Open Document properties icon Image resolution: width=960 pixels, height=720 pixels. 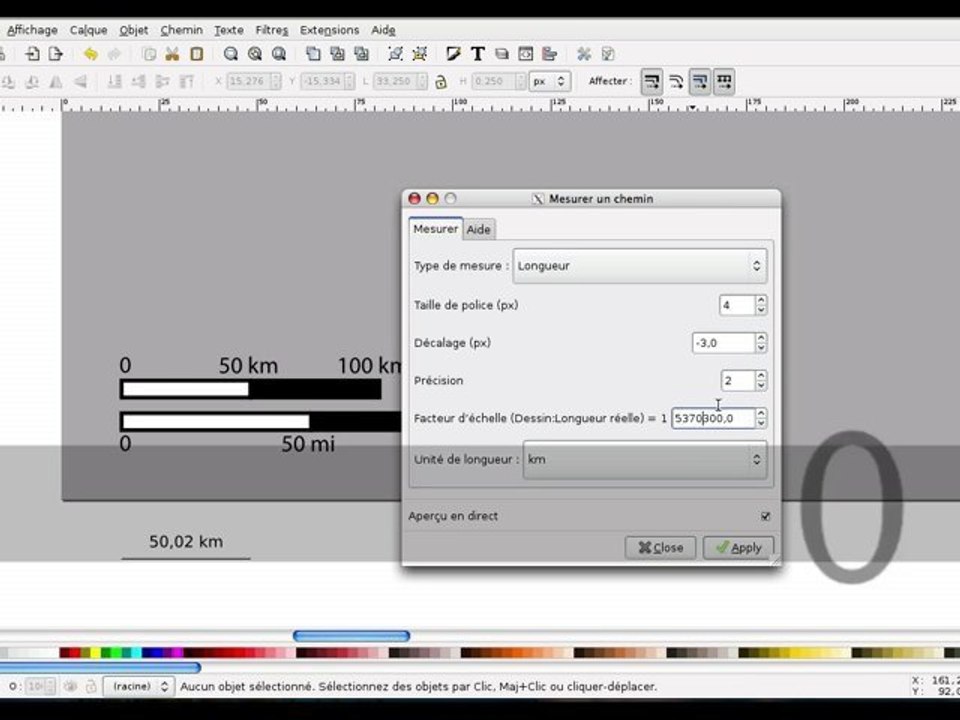[x=608, y=54]
